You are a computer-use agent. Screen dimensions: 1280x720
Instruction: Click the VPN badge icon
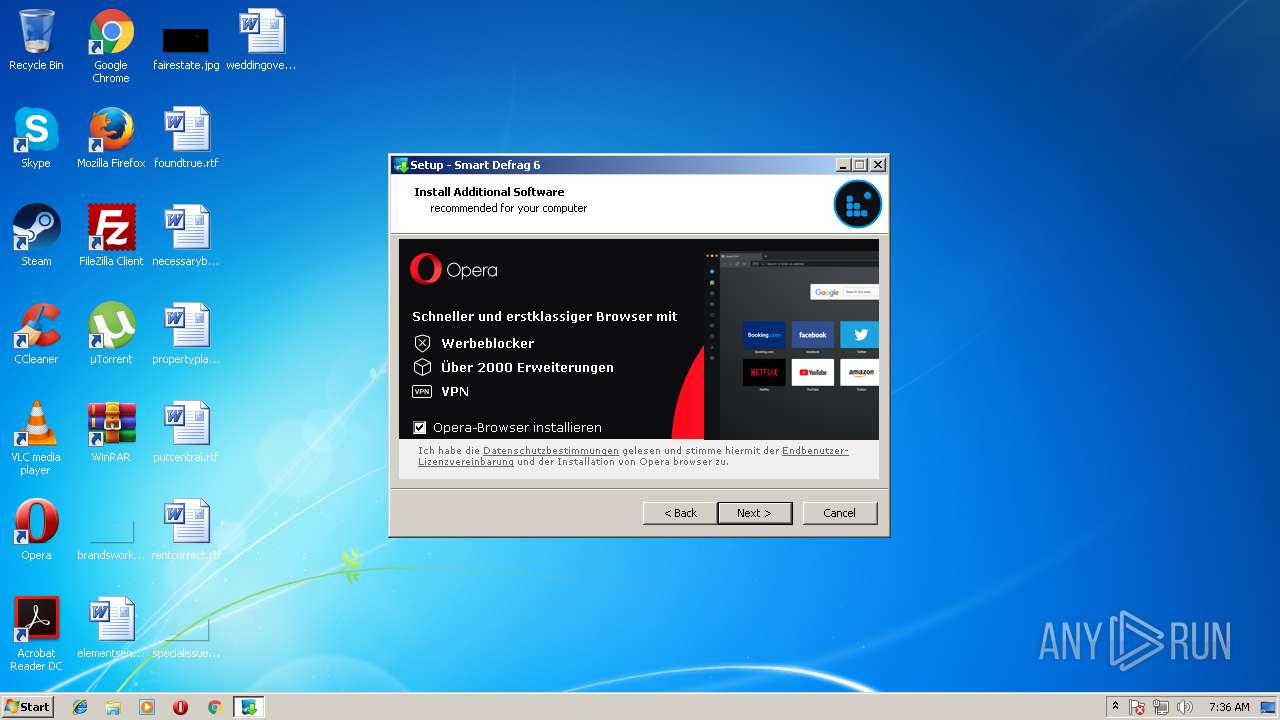coord(422,391)
